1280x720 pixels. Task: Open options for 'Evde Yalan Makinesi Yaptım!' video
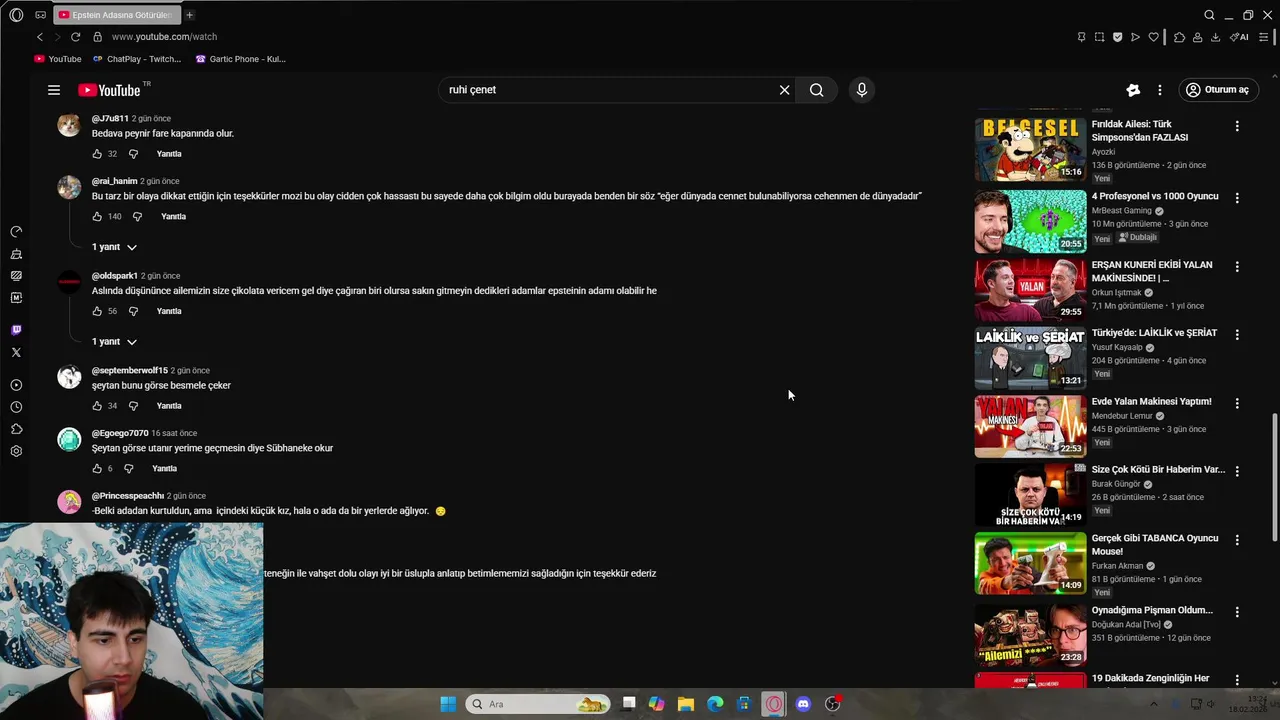[x=1237, y=403]
